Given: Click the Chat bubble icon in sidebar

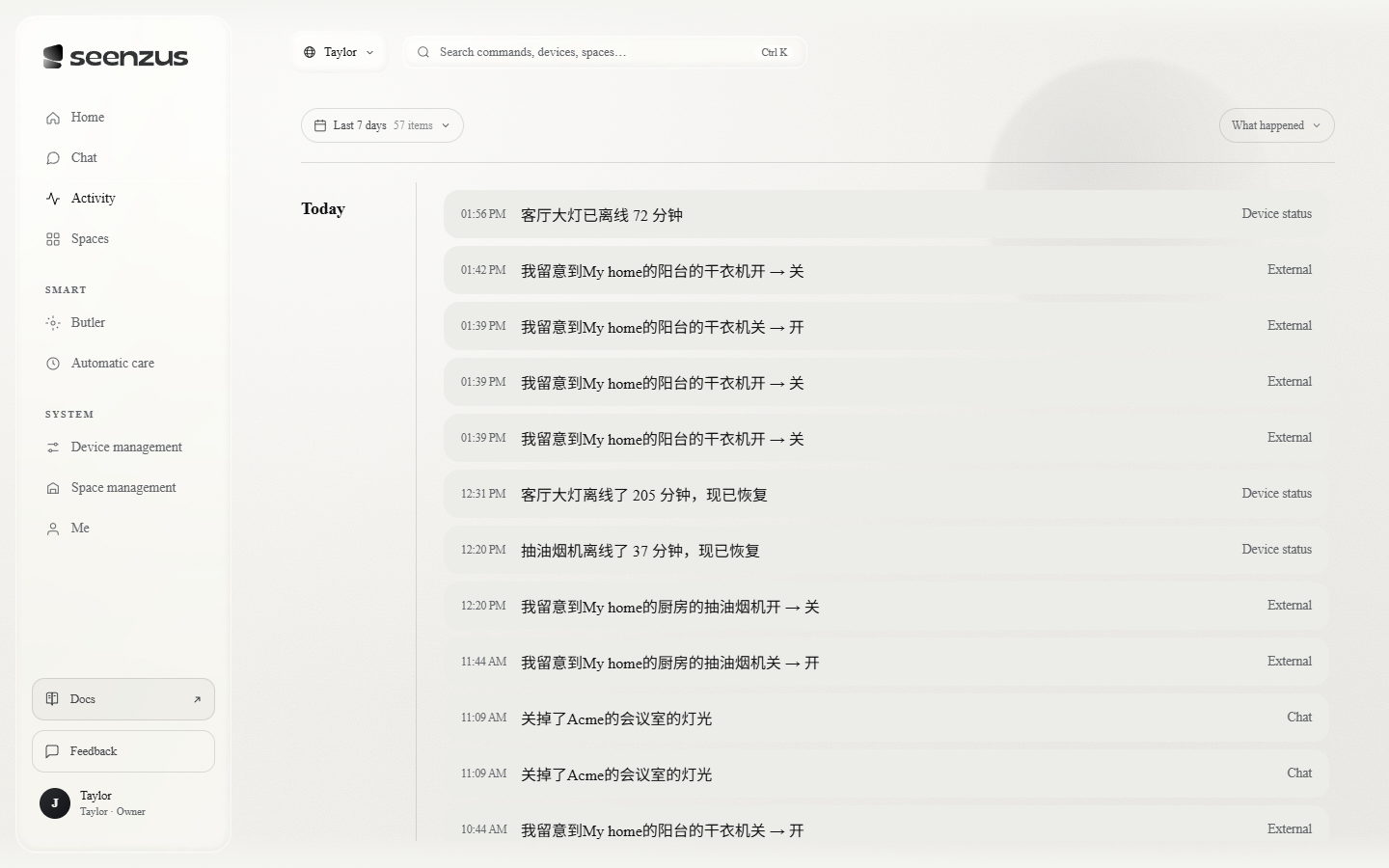Looking at the screenshot, I should [x=53, y=158].
